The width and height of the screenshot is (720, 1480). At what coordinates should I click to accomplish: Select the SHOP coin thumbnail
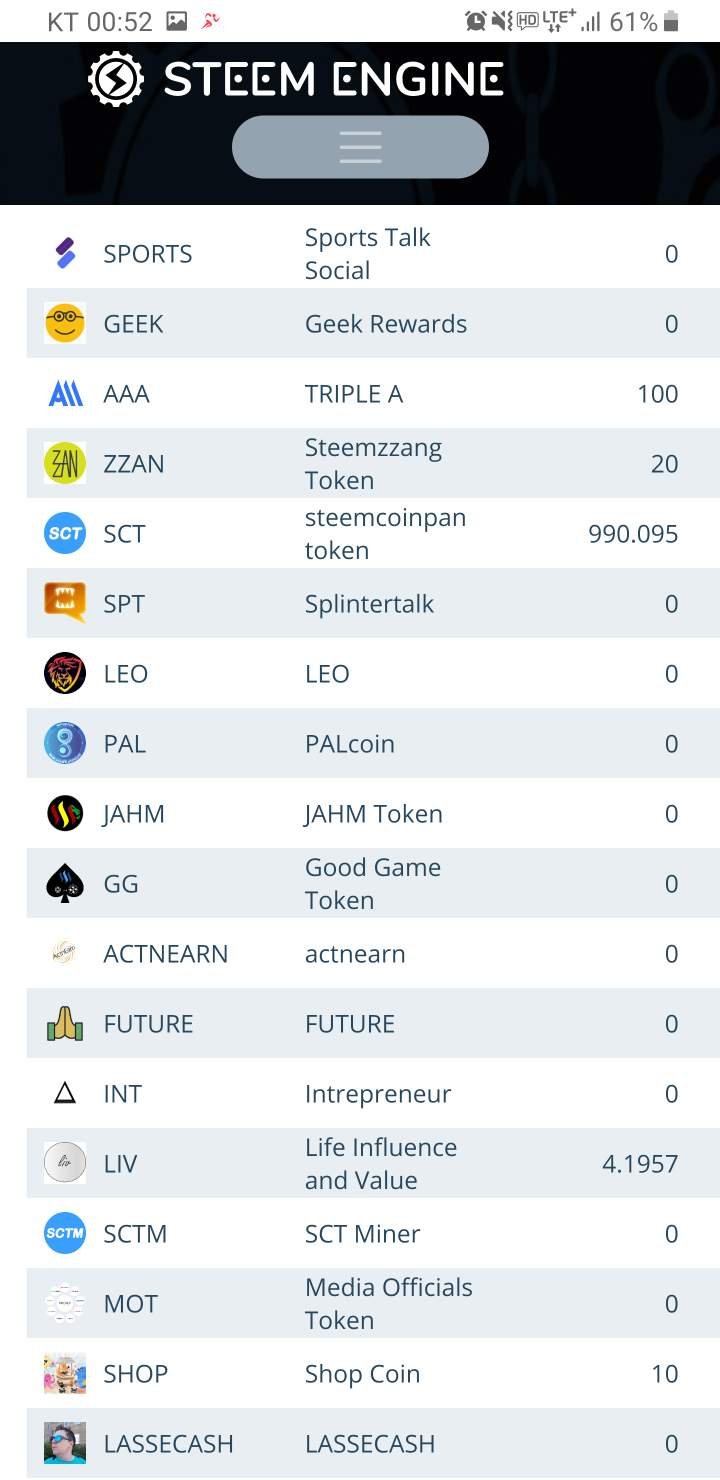[x=65, y=1373]
